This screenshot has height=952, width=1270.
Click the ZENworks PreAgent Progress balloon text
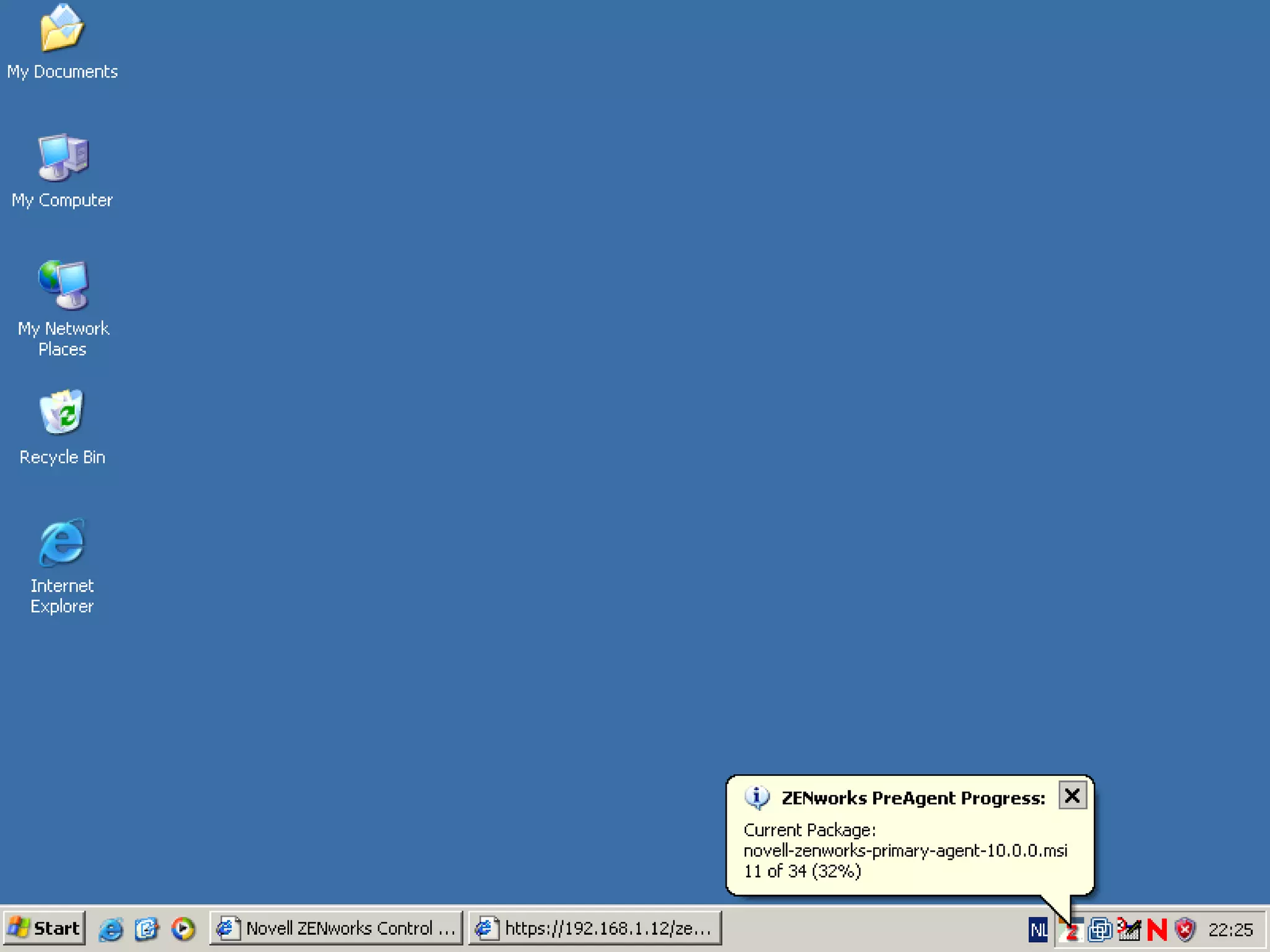point(904,850)
